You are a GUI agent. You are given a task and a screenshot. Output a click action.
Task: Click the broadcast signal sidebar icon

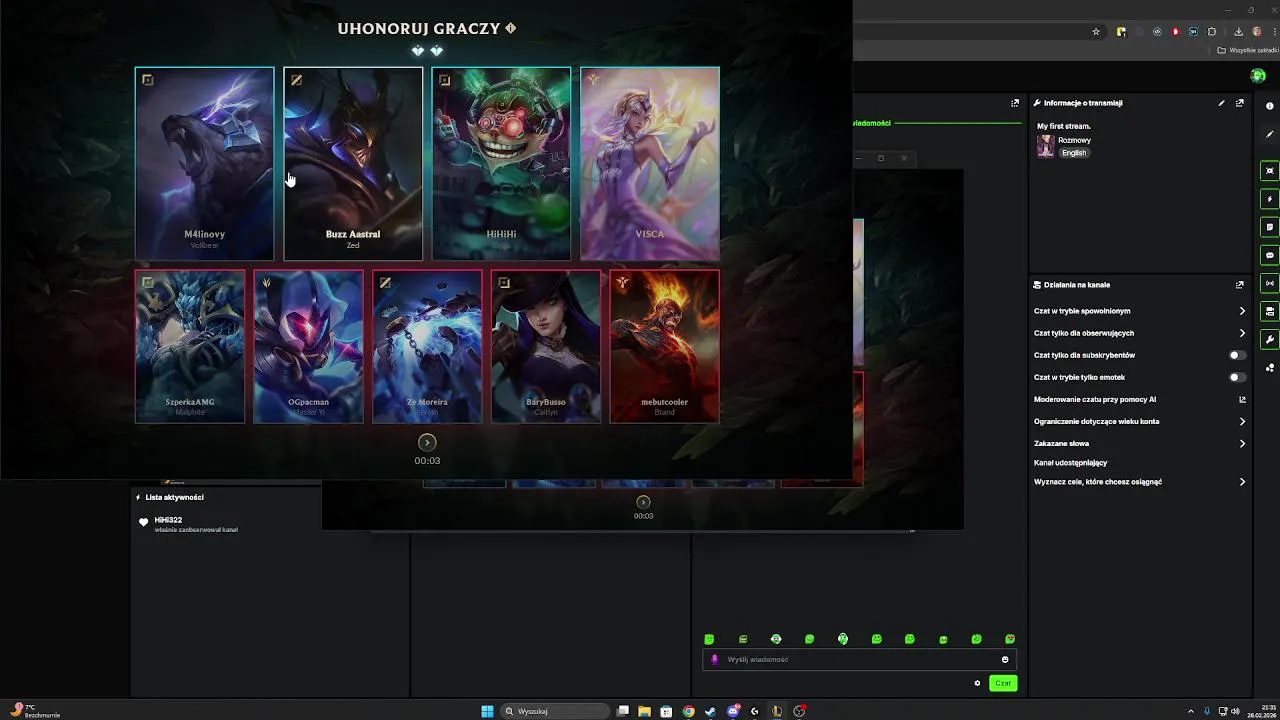tap(1270, 283)
